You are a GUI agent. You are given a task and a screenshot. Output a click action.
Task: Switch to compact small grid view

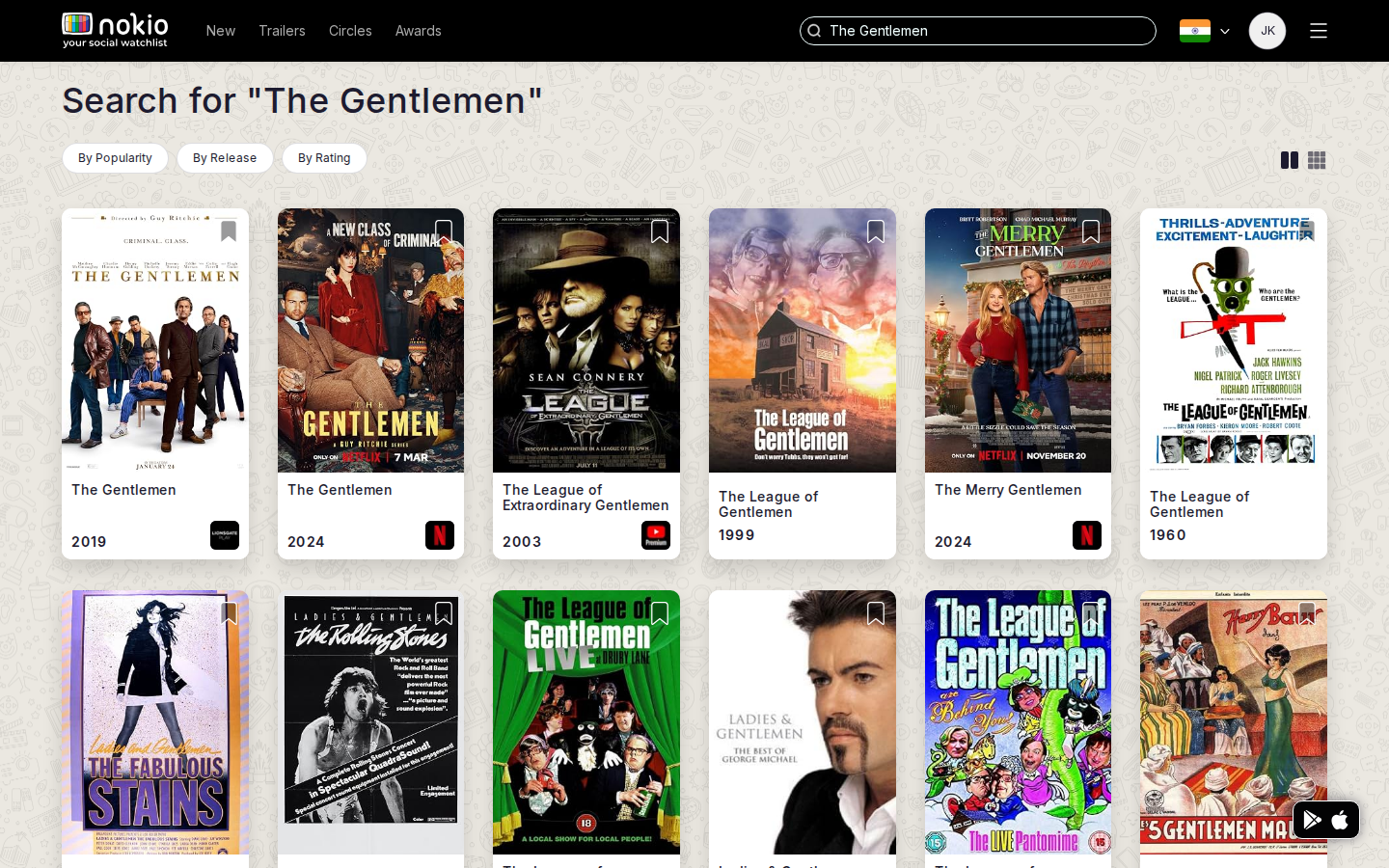(1317, 160)
